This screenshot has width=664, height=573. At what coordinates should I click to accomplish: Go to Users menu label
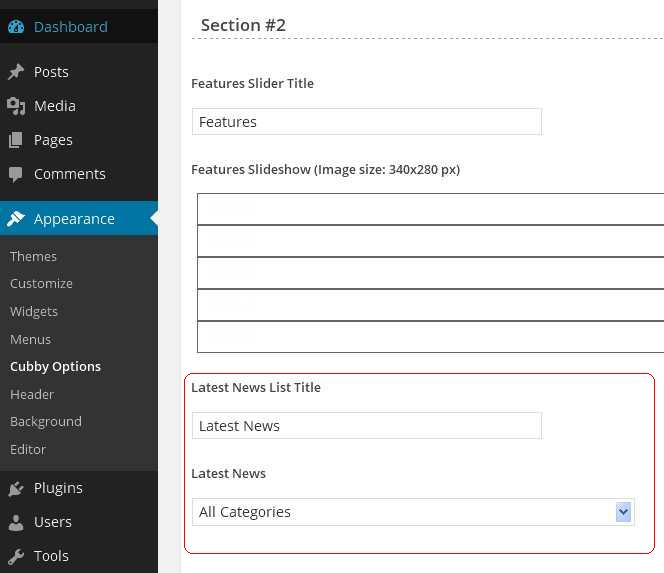53,522
